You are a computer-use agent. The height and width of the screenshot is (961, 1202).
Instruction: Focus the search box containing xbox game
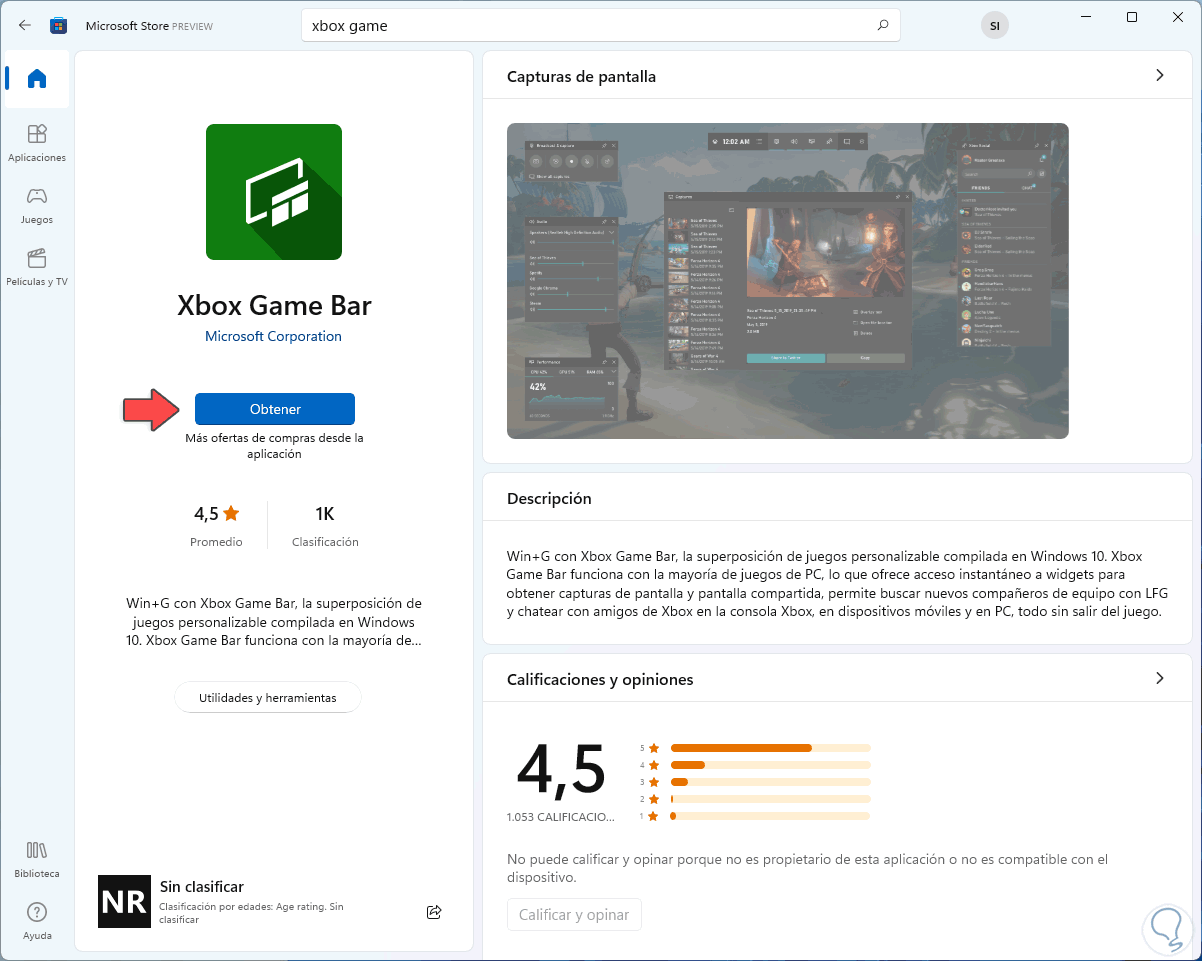(x=601, y=25)
